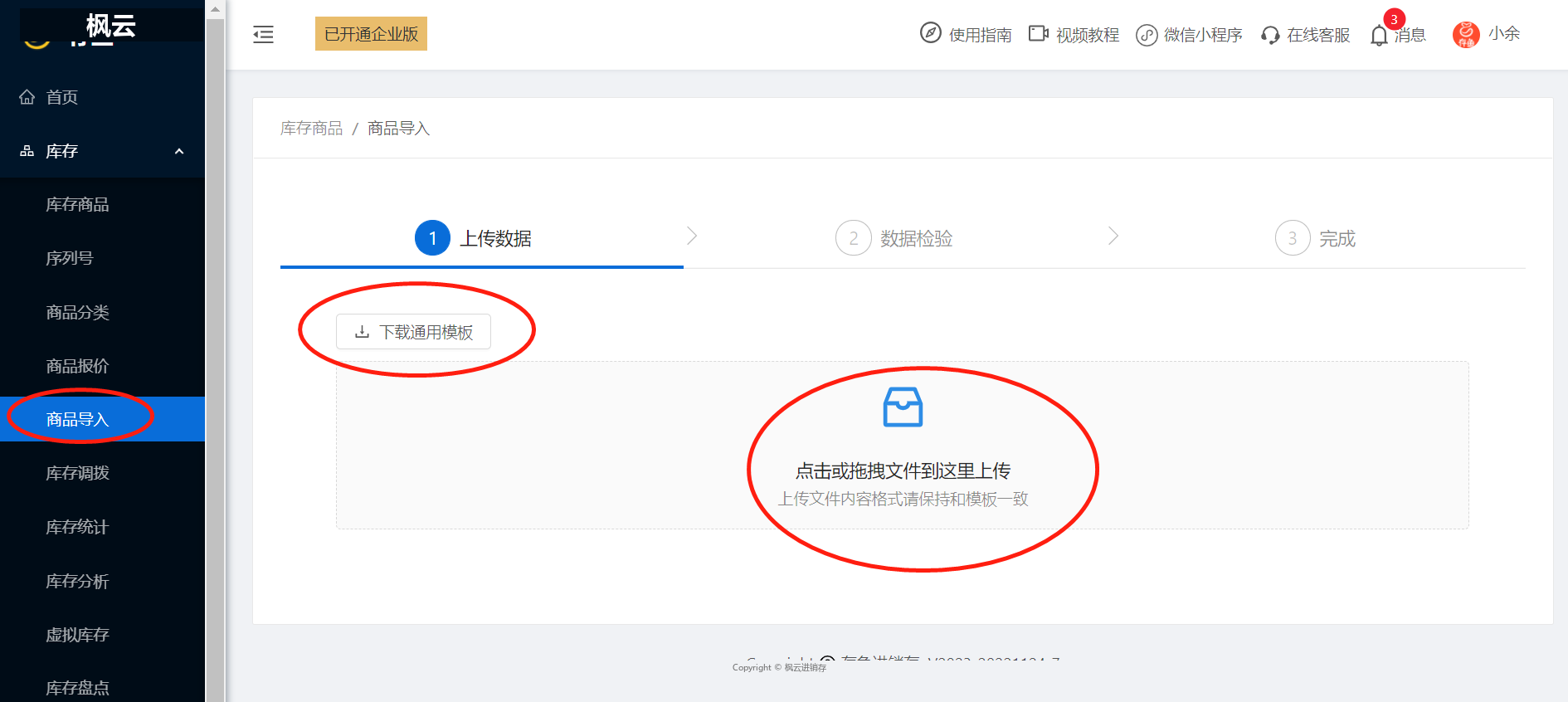
Task: Click the 使用指南 text link
Action: pos(981,35)
